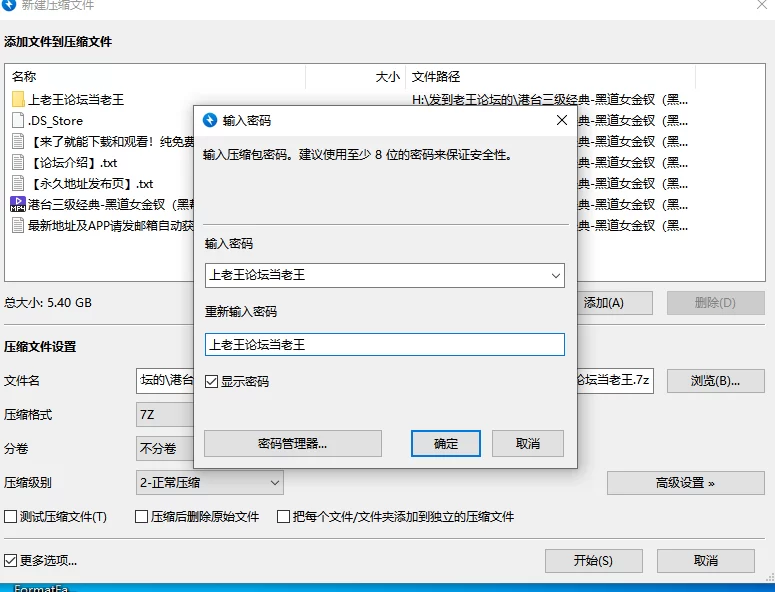
Task: Click the .DS_Store blank file icon
Action: [18, 120]
